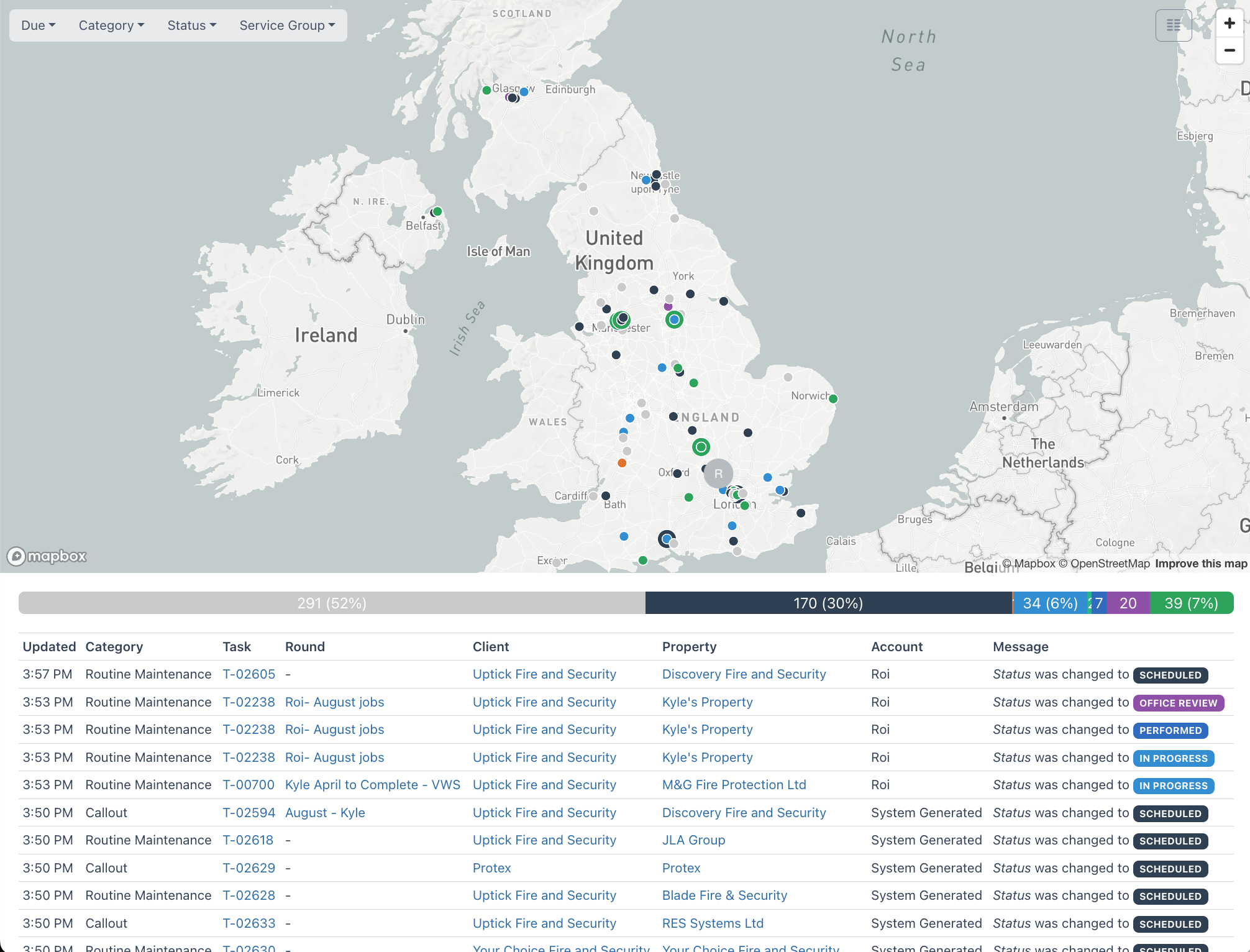The height and width of the screenshot is (952, 1250).
Task: Click the PERFORMED status badge
Action: tap(1170, 730)
